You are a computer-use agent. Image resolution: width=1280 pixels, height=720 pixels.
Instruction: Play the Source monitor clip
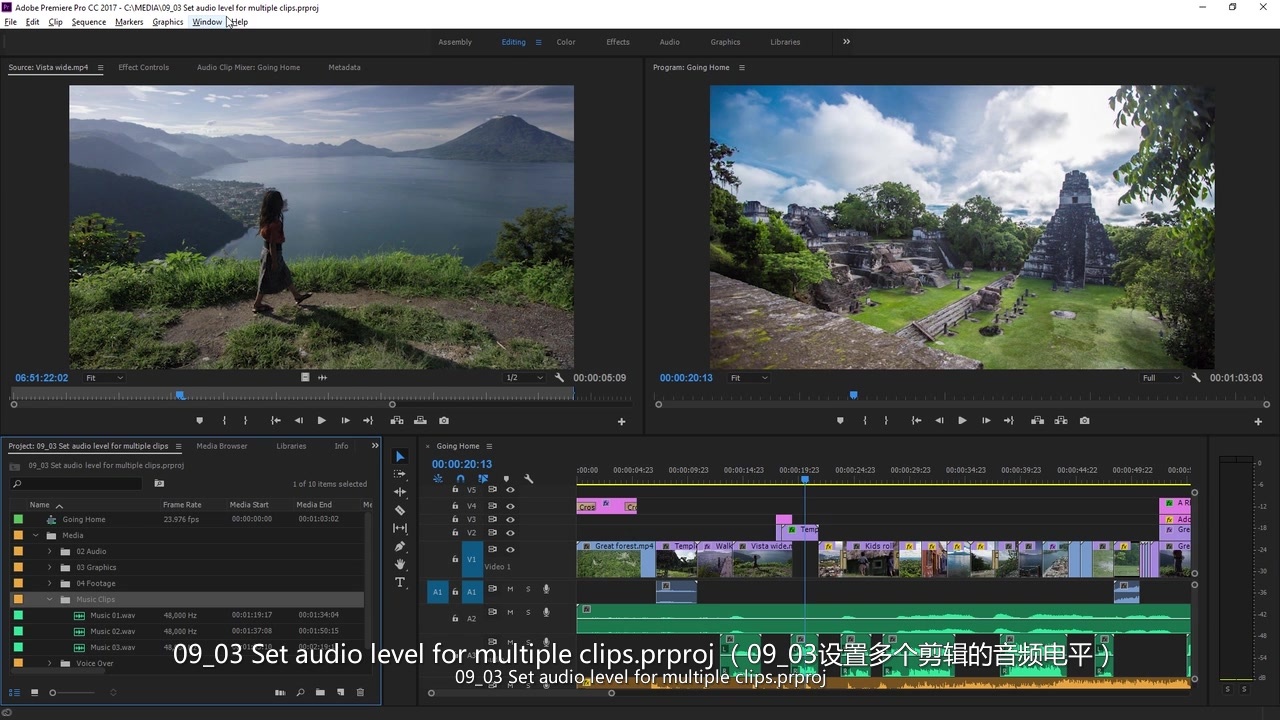click(x=321, y=421)
